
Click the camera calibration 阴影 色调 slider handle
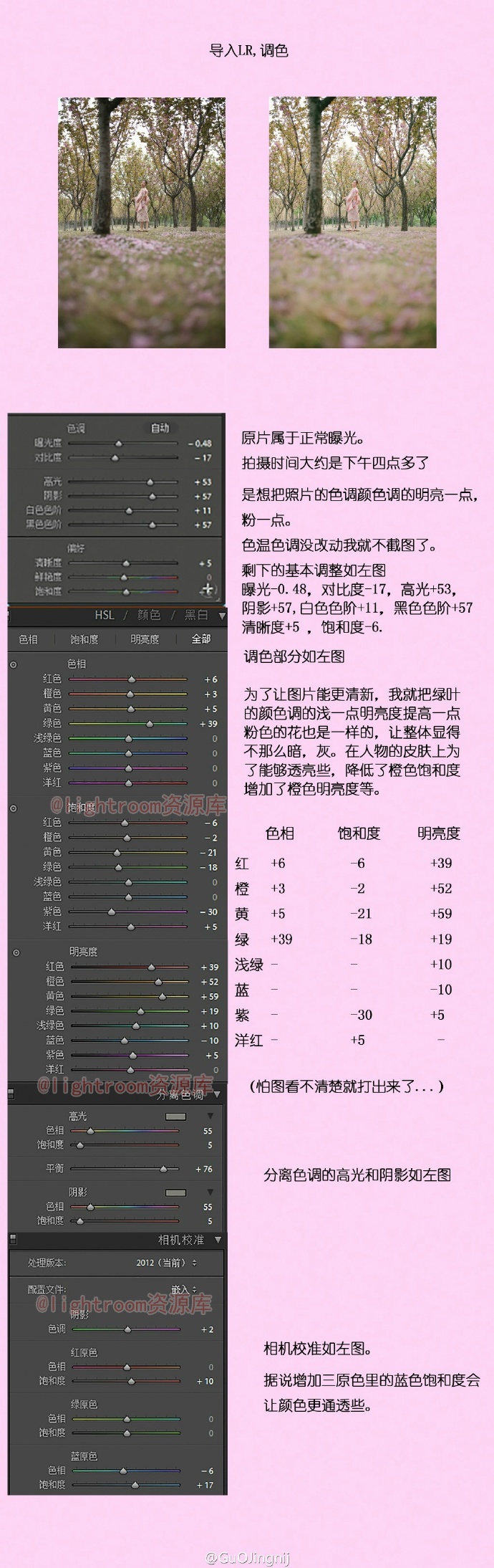pyautogui.click(x=127, y=1329)
